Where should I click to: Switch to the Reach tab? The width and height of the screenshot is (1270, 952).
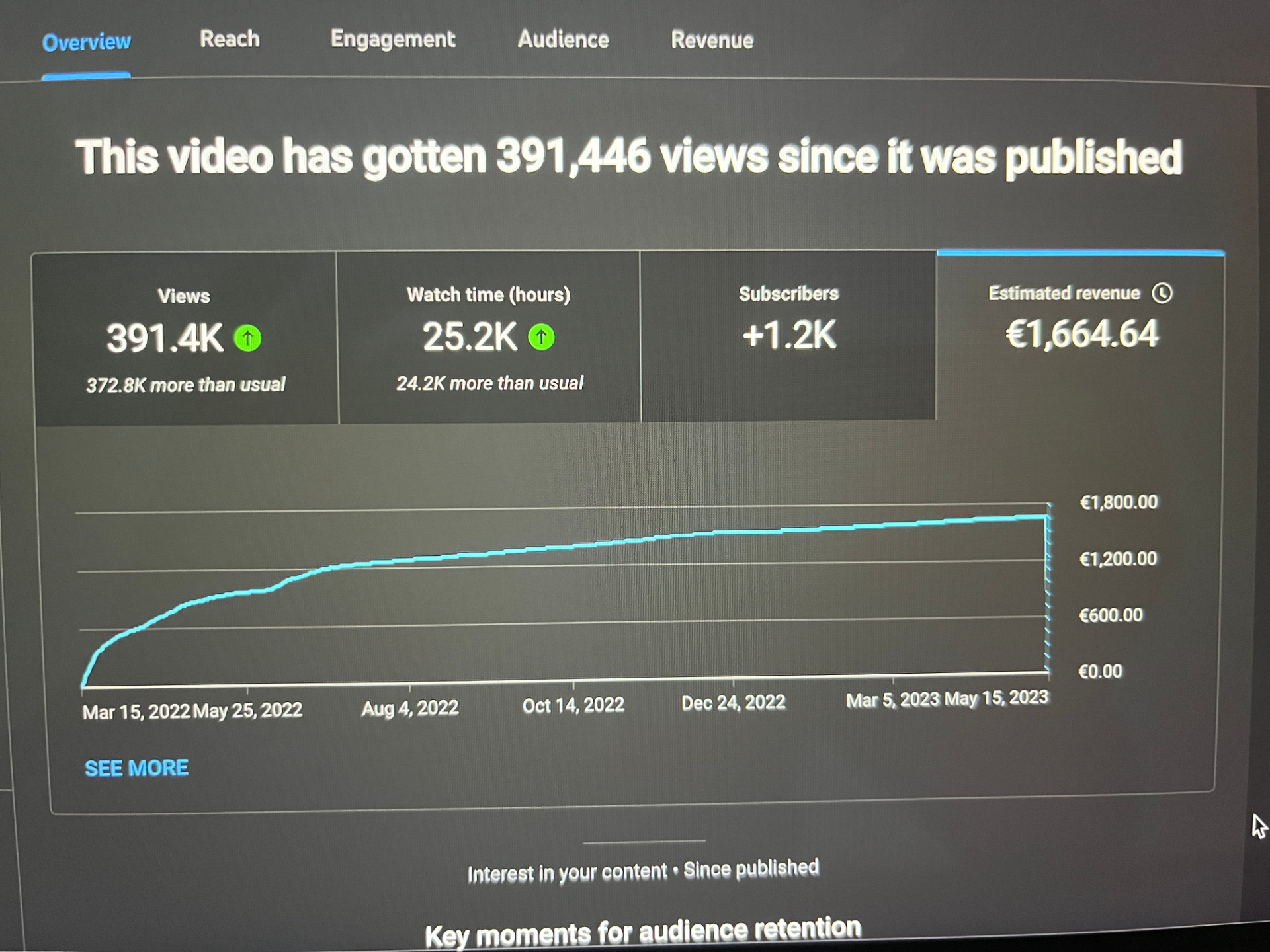pos(230,40)
